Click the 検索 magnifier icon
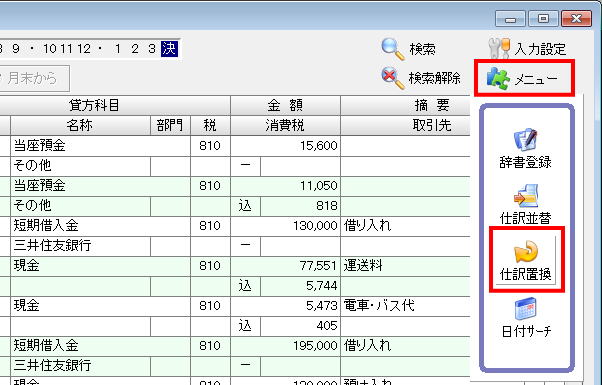Image resolution: width=602 pixels, height=385 pixels. (x=393, y=49)
